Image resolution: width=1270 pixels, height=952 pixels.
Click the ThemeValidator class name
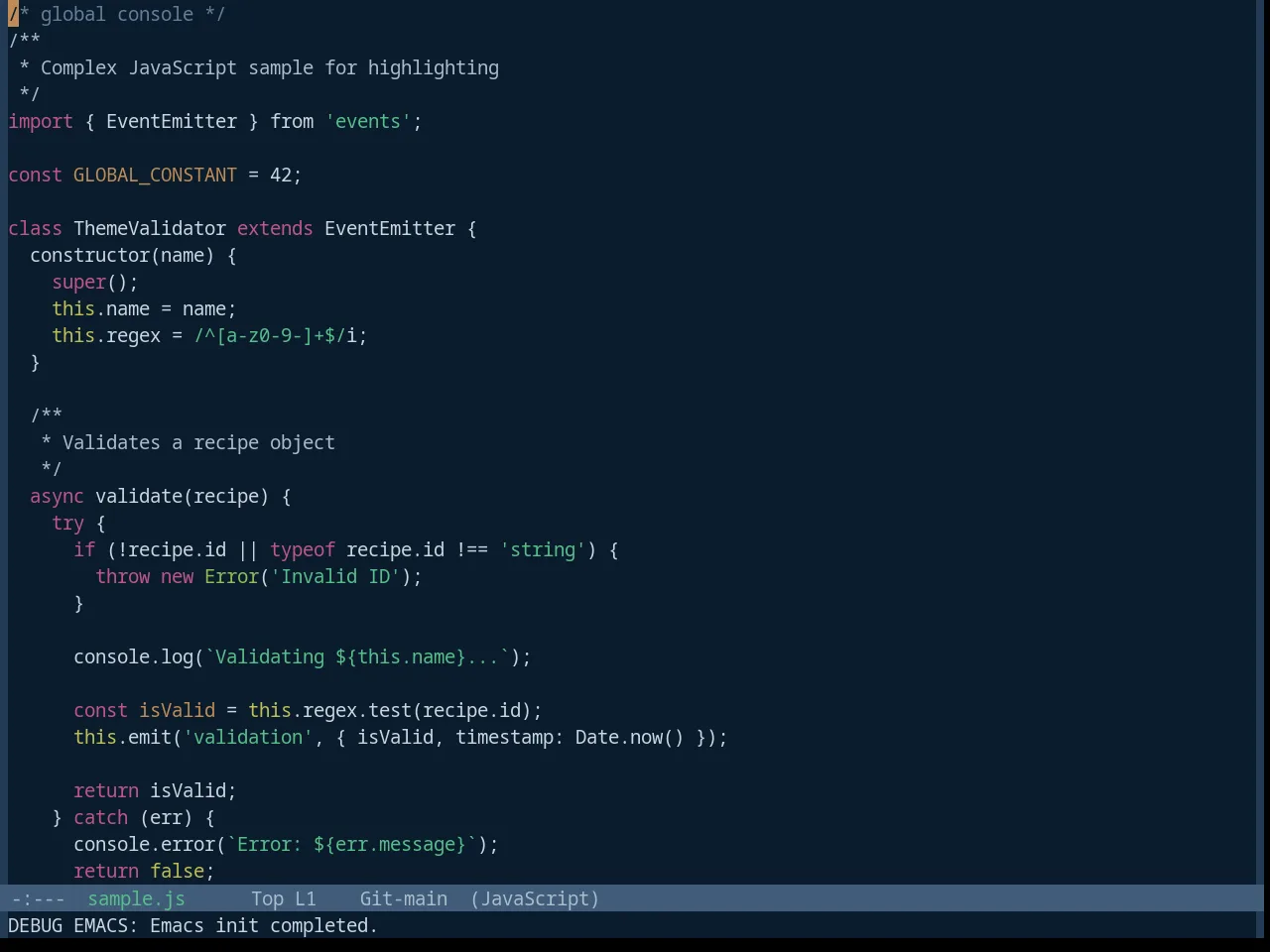click(150, 228)
